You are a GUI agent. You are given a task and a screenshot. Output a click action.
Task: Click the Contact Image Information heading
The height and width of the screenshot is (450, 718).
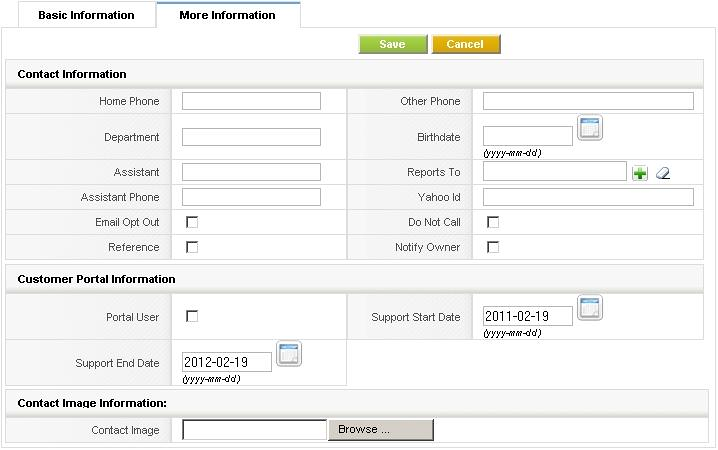click(92, 403)
